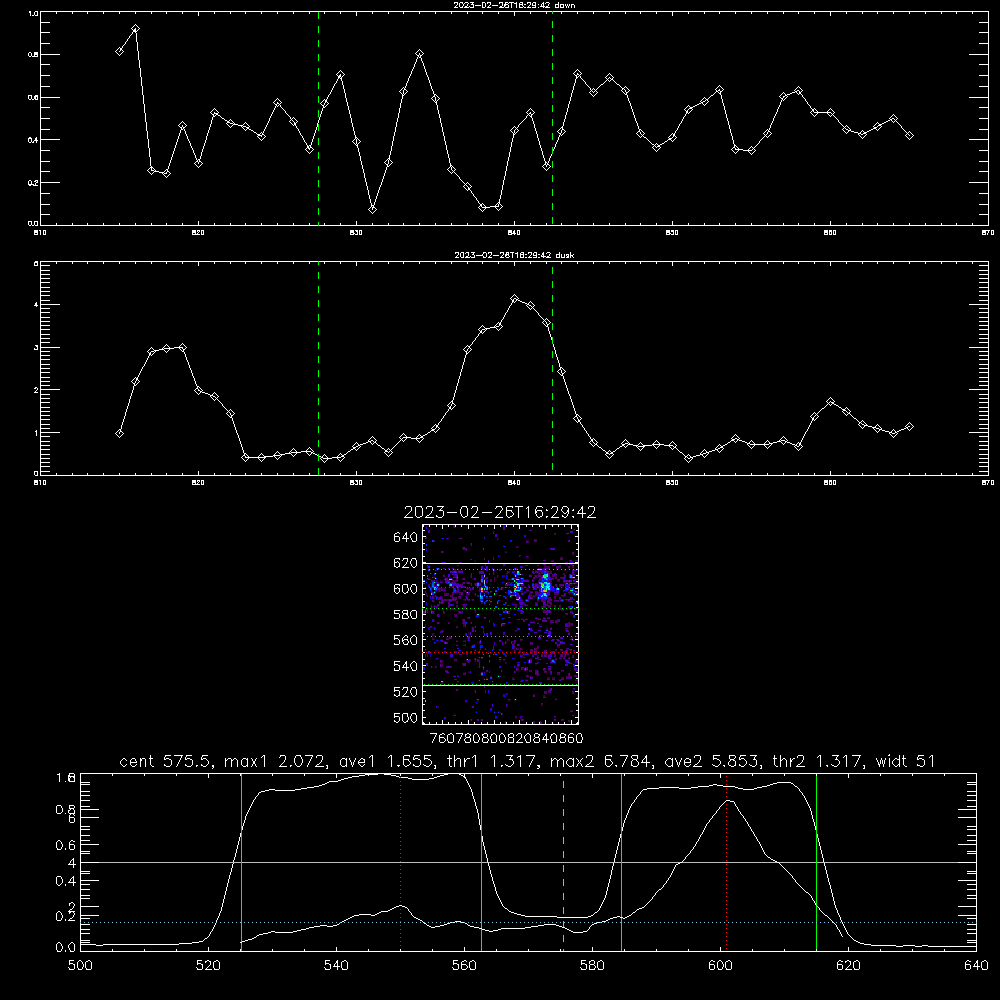Select the red dotted line near 550 in the bottom plot
The height and width of the screenshot is (1000, 1000).
pos(401,862)
